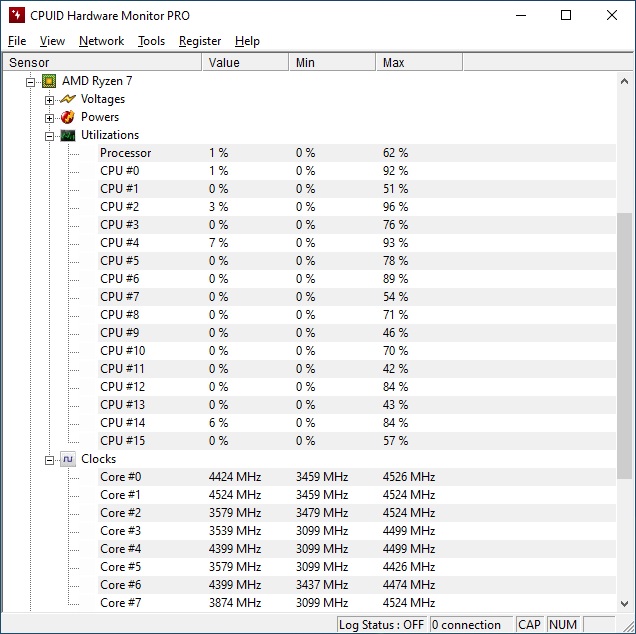Image resolution: width=636 pixels, height=634 pixels.
Task: Click the 96 % max value of CPU #2
Action: click(x=395, y=207)
